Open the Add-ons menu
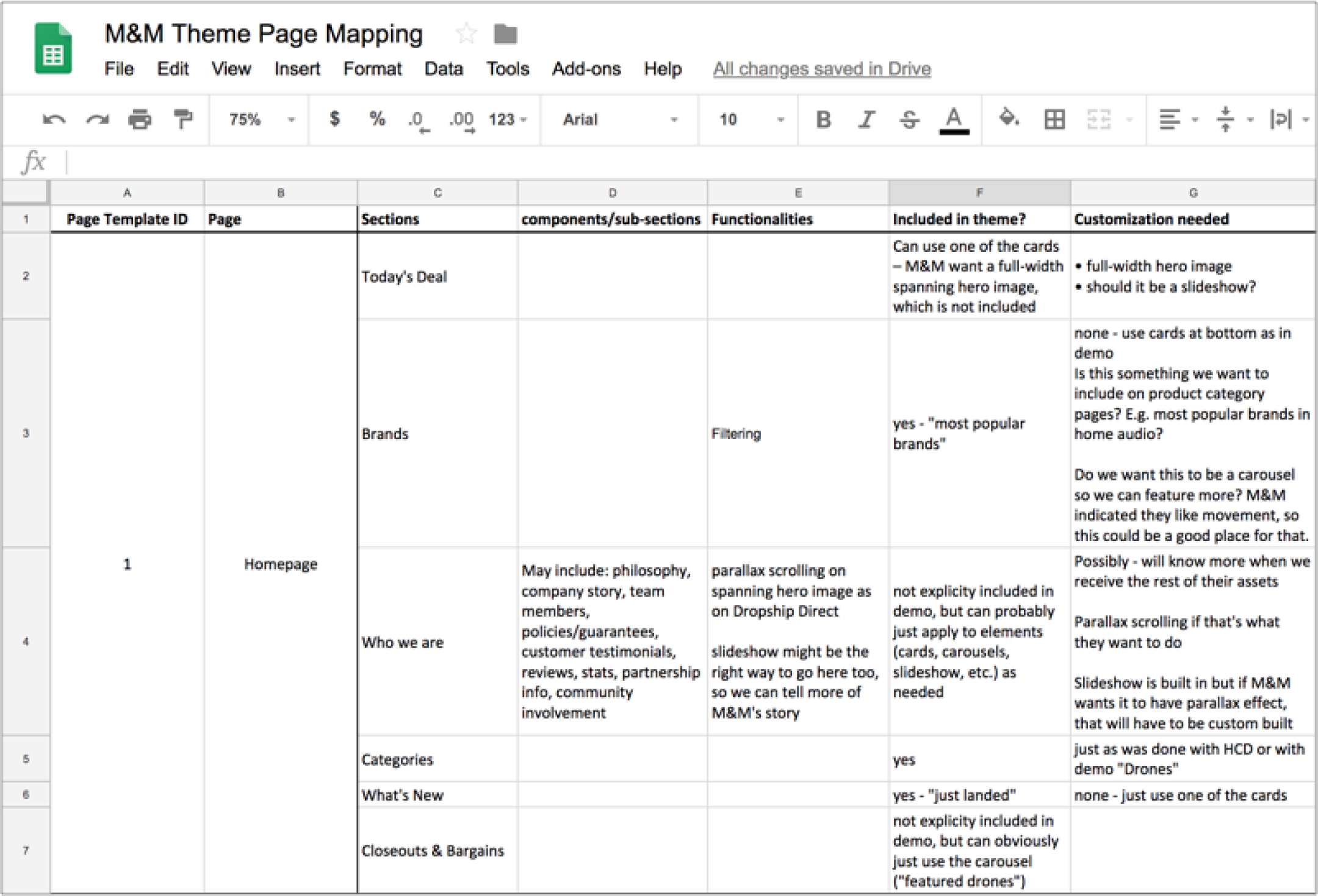 point(586,69)
